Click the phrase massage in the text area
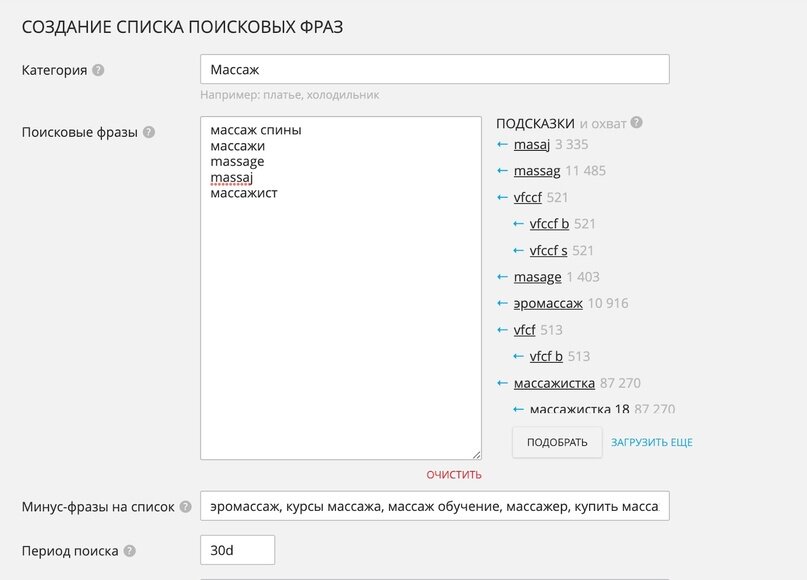This screenshot has height=580, width=807. (237, 162)
